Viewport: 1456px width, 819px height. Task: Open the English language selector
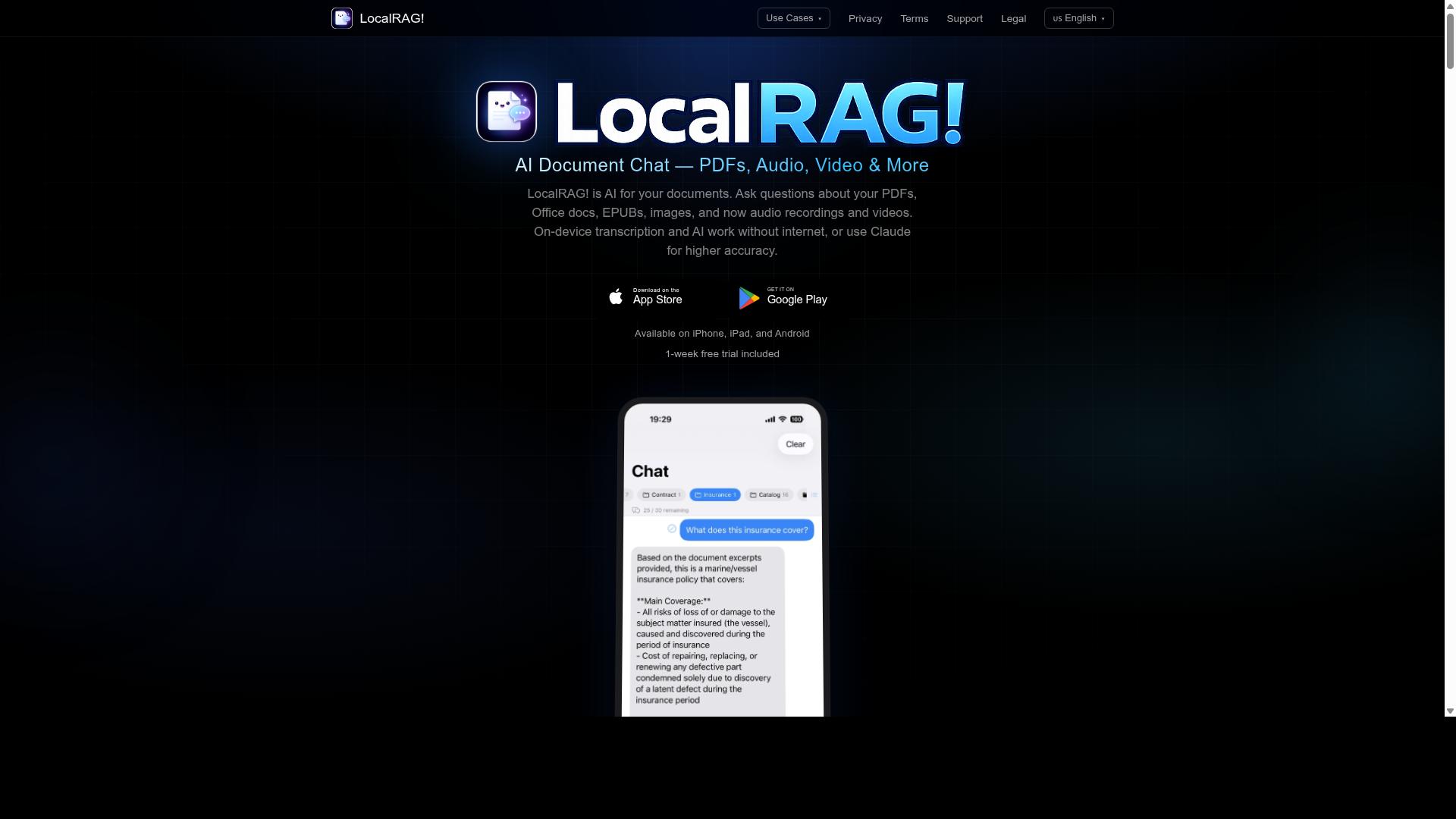(x=1078, y=18)
